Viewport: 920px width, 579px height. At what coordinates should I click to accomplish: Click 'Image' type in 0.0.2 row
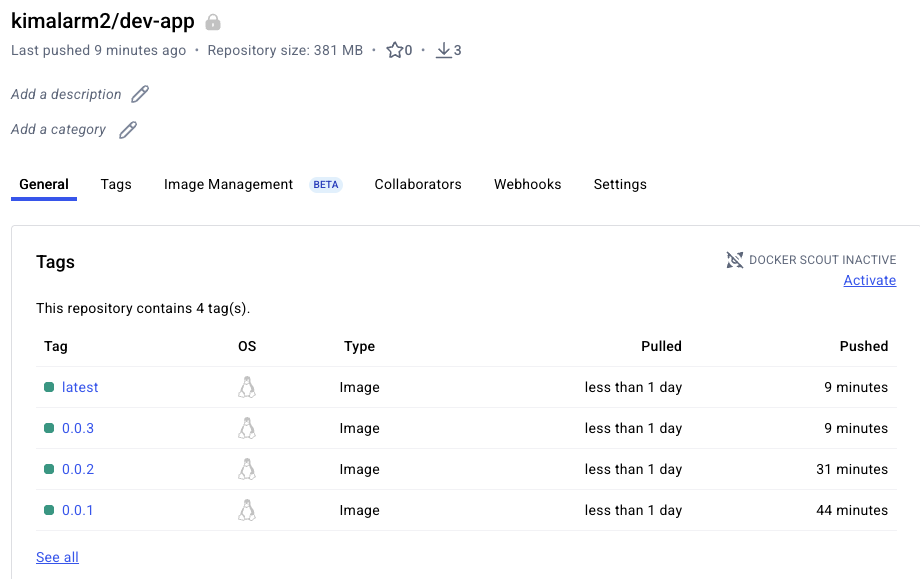coord(359,469)
